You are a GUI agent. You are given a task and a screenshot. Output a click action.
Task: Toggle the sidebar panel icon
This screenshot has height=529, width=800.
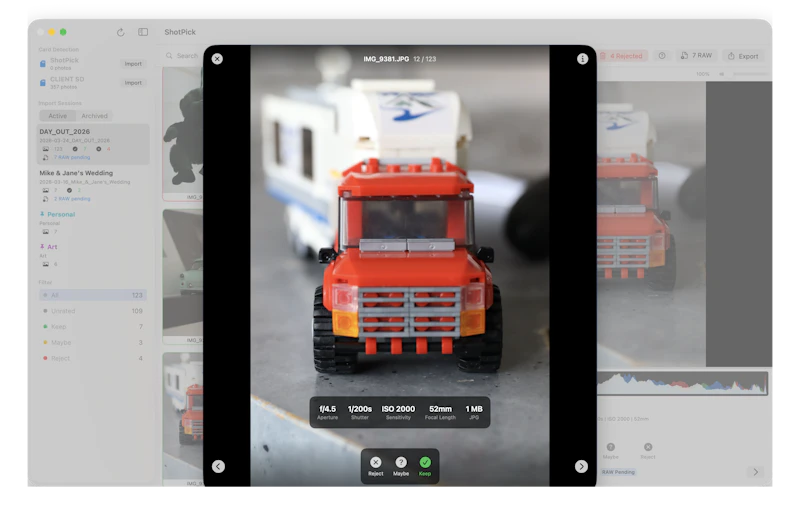click(x=143, y=32)
